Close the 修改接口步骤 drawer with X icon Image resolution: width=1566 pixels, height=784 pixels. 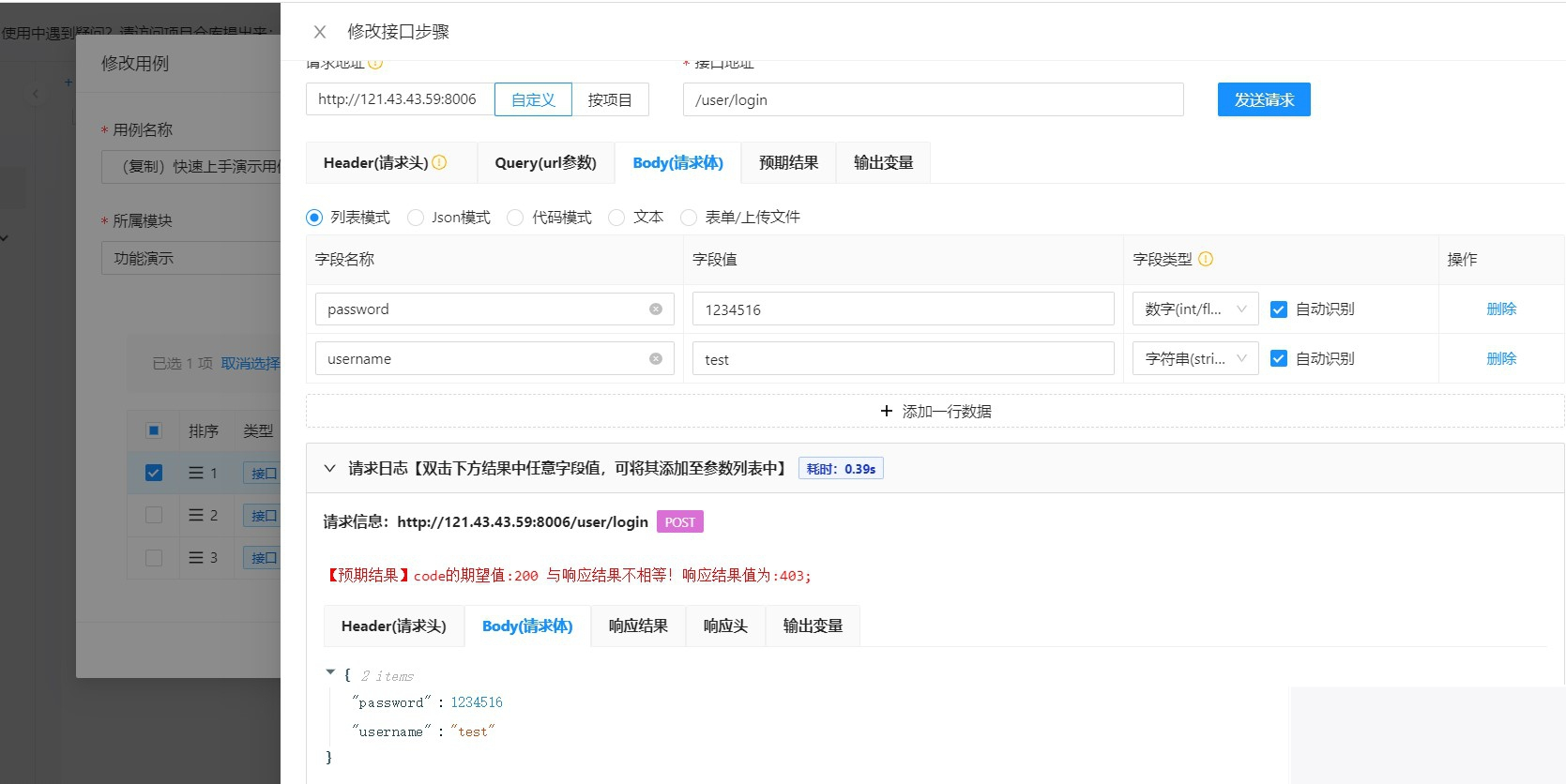(x=320, y=32)
